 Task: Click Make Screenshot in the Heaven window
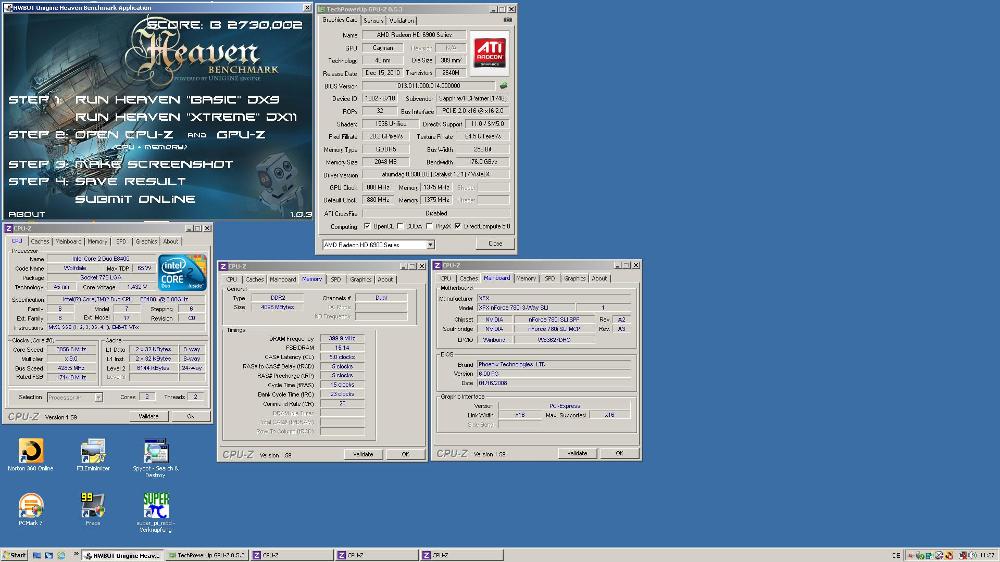pyautogui.click(x=154, y=164)
